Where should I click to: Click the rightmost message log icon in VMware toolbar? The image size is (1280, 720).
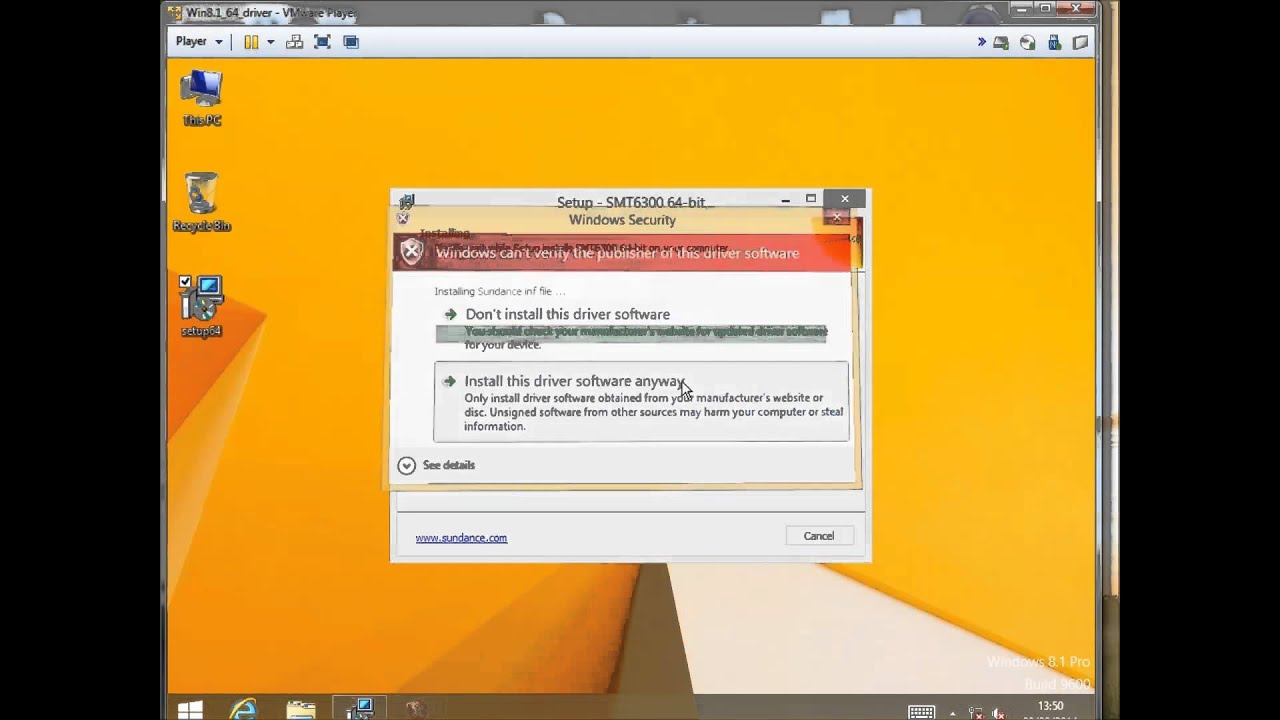coord(1080,42)
